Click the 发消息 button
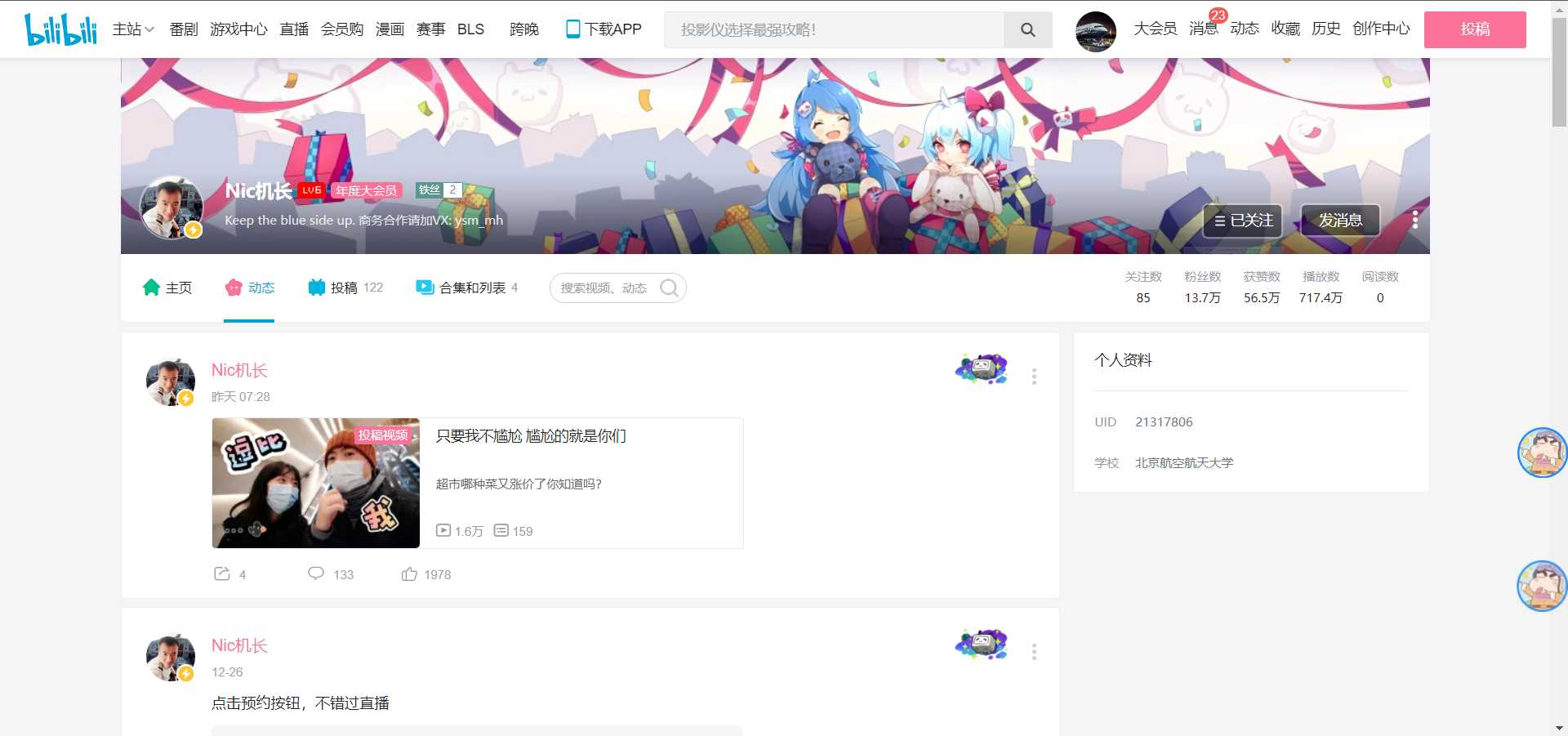1568x736 pixels. click(1340, 221)
